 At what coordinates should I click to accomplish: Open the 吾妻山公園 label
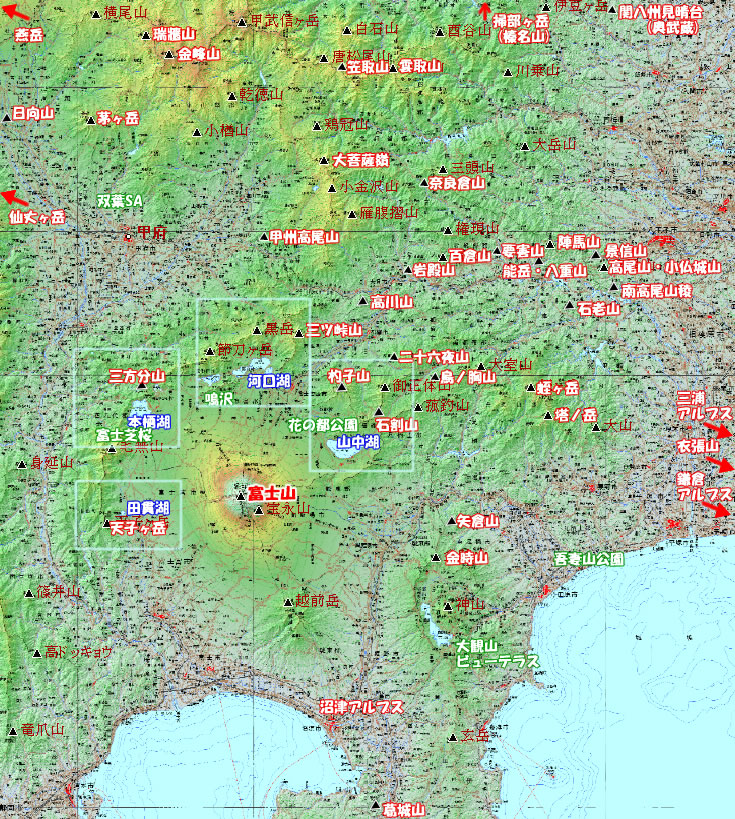tap(588, 559)
